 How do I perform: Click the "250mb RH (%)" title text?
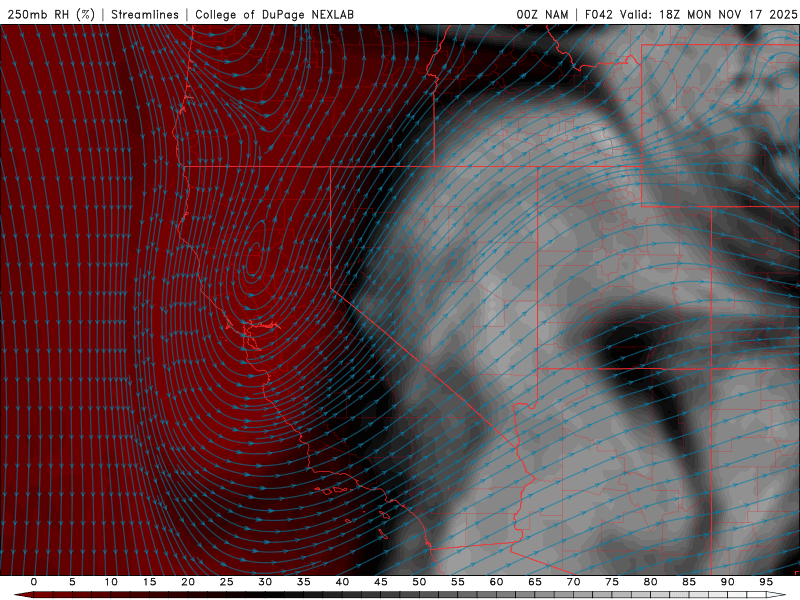51,14
